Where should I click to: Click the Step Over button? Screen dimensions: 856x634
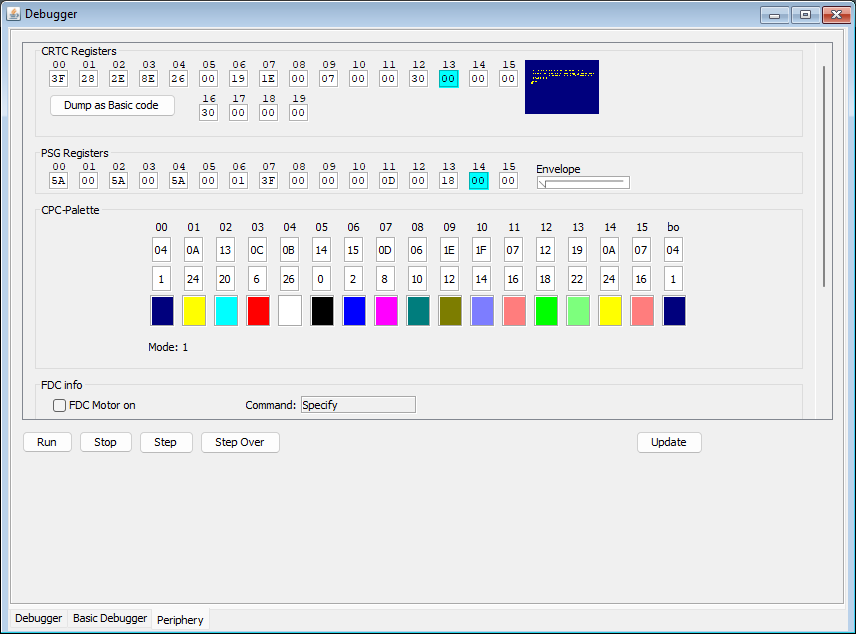point(240,442)
